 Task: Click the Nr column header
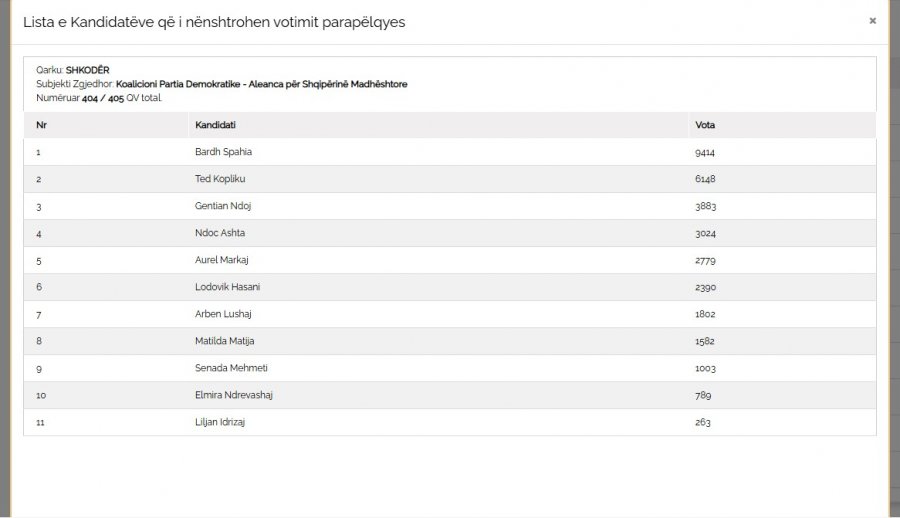(x=41, y=125)
